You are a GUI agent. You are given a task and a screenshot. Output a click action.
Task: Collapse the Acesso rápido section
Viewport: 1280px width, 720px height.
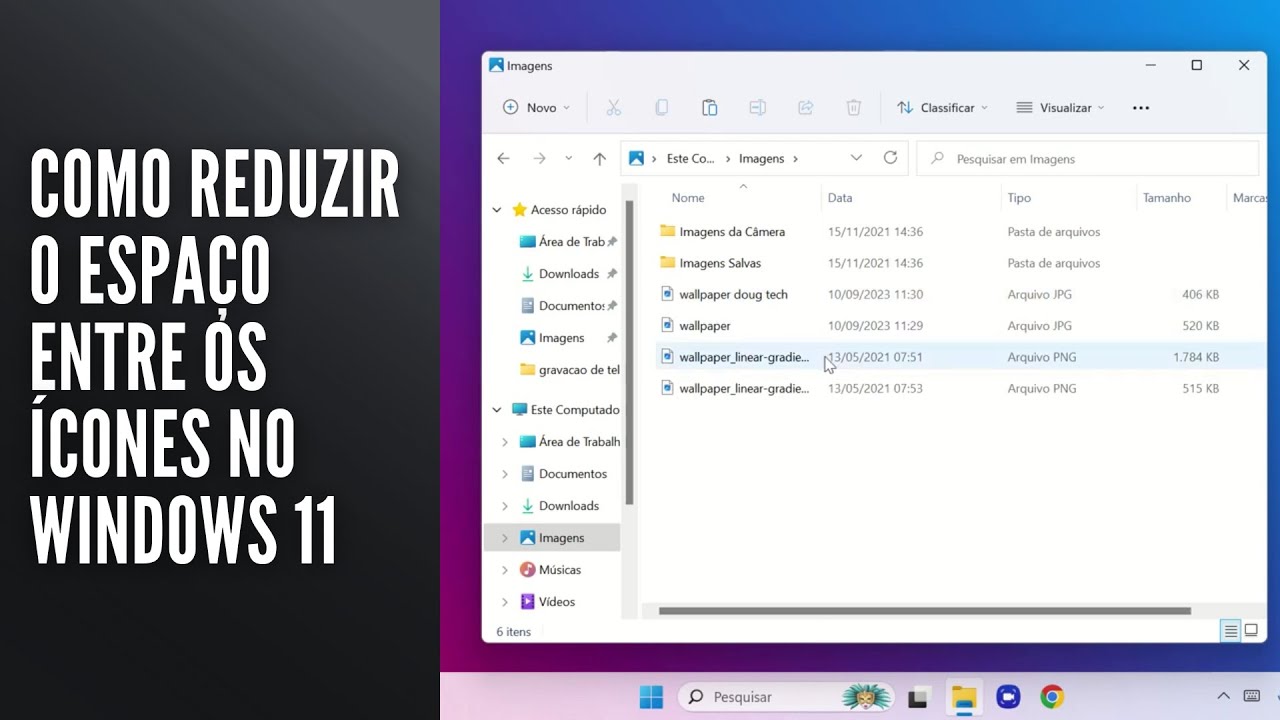[497, 210]
